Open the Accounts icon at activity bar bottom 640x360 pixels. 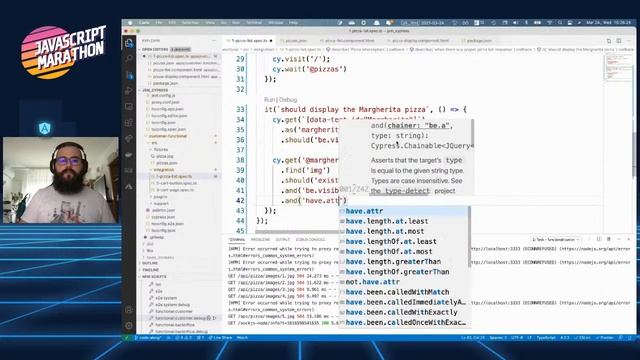pyautogui.click(x=129, y=310)
